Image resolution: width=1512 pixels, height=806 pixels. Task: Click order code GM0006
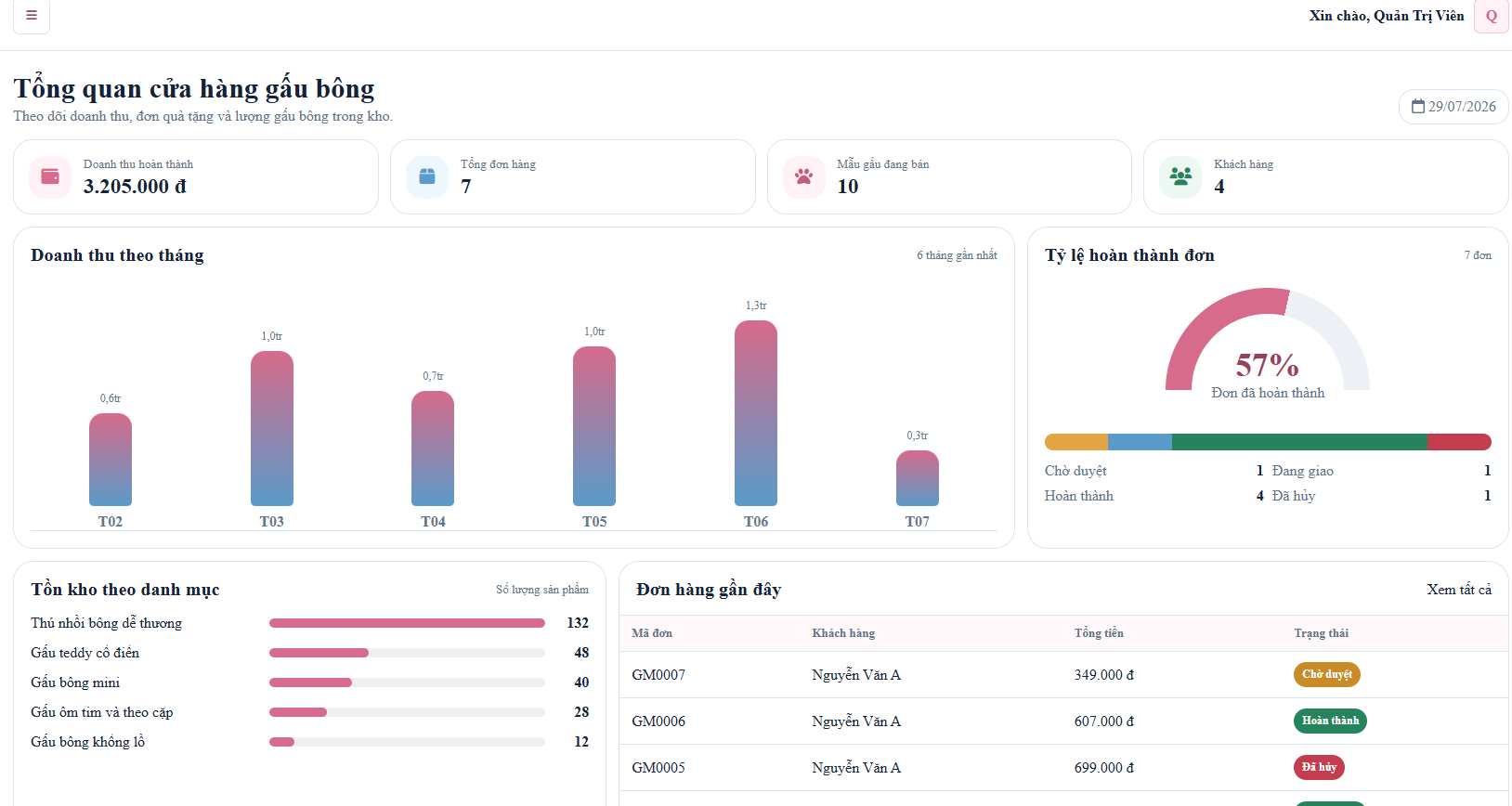pyautogui.click(x=658, y=721)
